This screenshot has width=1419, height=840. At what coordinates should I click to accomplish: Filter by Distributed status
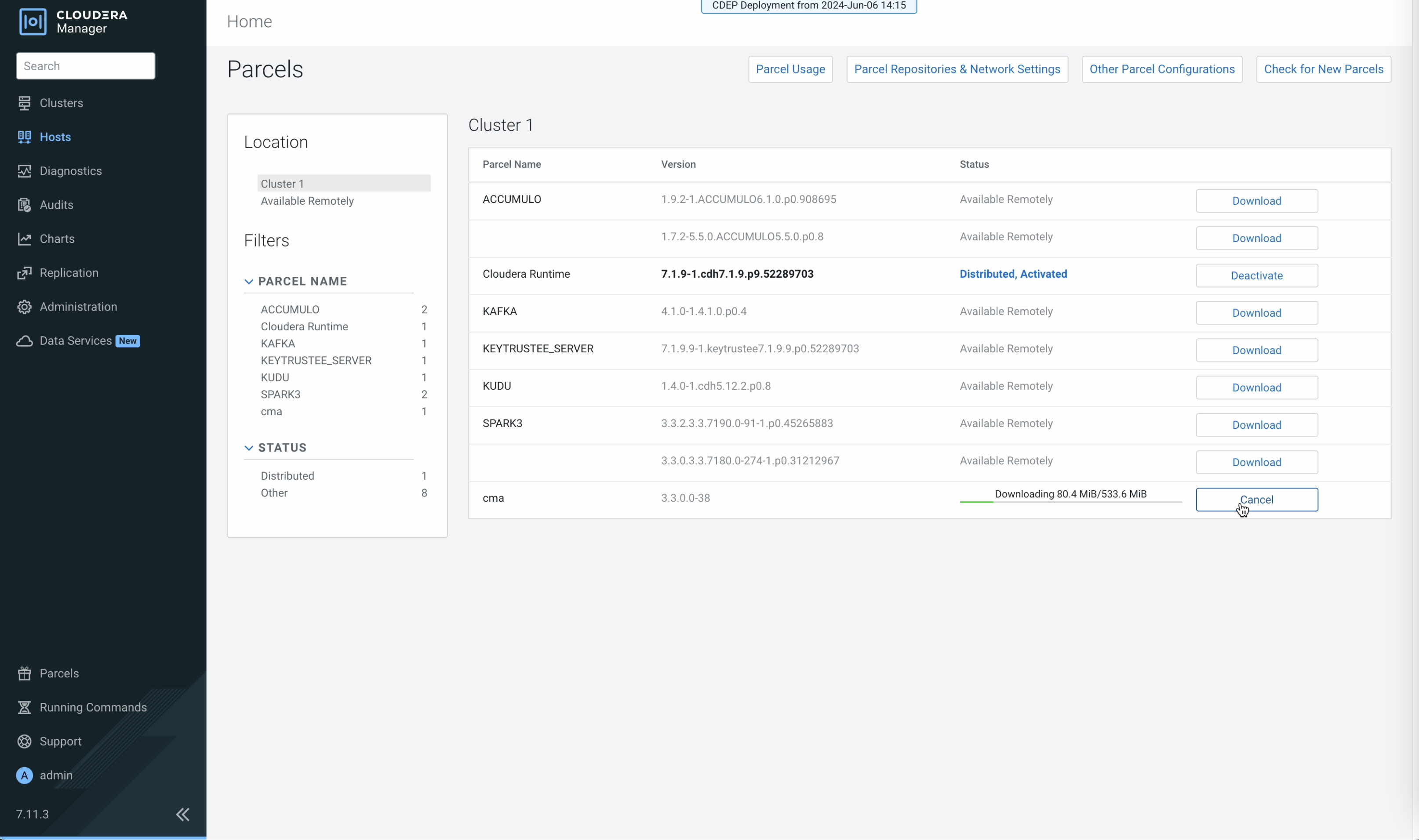pyautogui.click(x=287, y=476)
